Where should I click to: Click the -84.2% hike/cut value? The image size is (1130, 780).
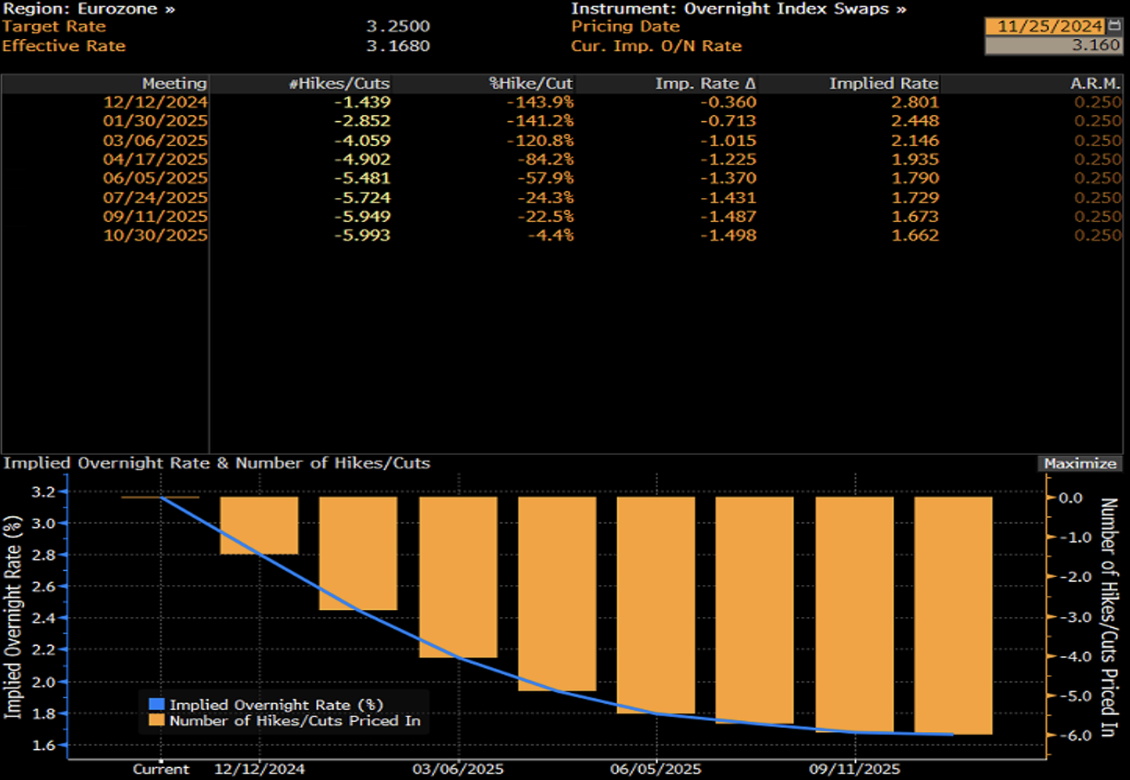pyautogui.click(x=546, y=159)
